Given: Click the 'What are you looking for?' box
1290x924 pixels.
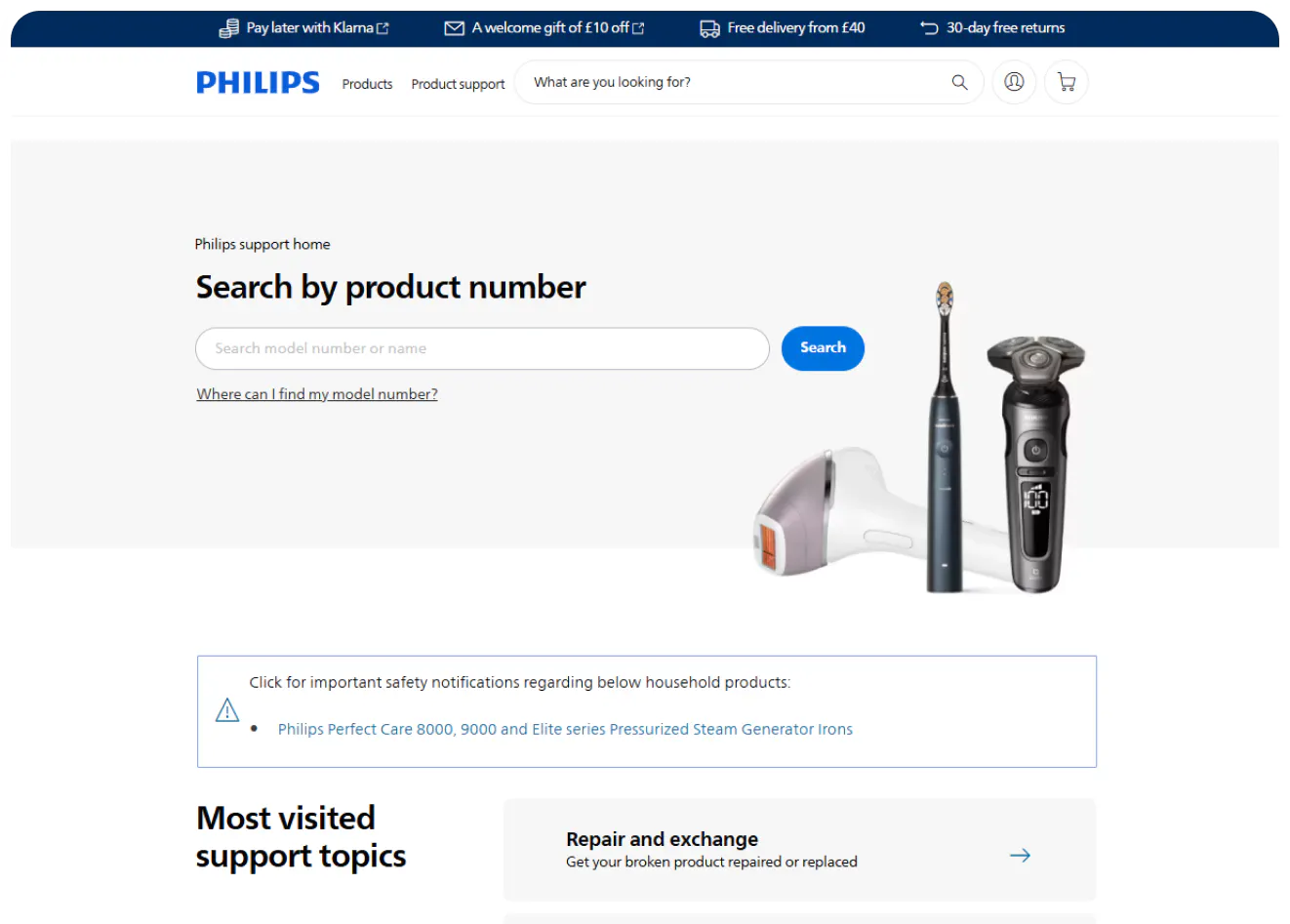Looking at the screenshot, I should coord(748,82).
